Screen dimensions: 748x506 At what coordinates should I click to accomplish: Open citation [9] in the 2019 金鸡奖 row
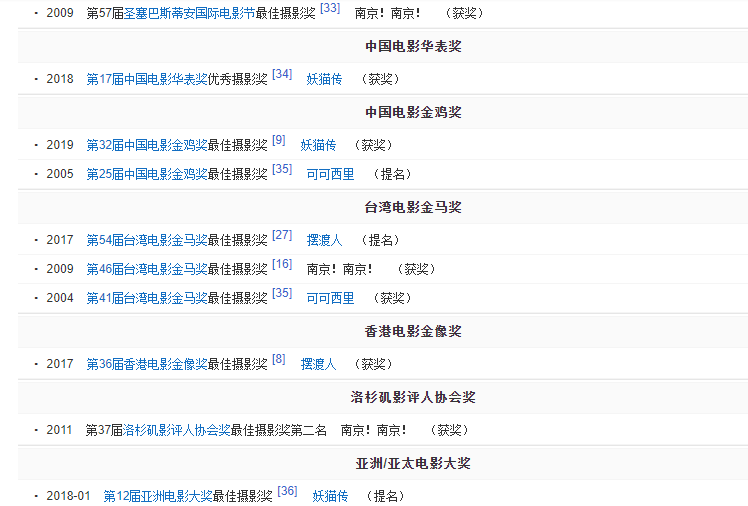[279, 140]
